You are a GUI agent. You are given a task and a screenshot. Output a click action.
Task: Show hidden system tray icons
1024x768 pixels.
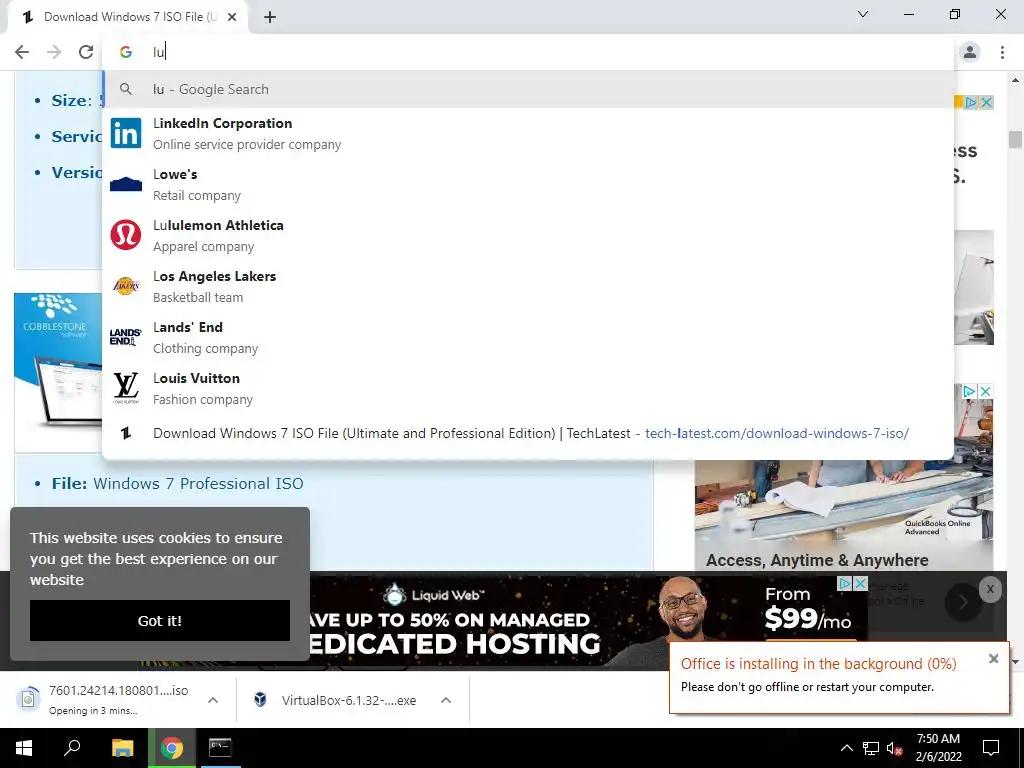point(846,748)
